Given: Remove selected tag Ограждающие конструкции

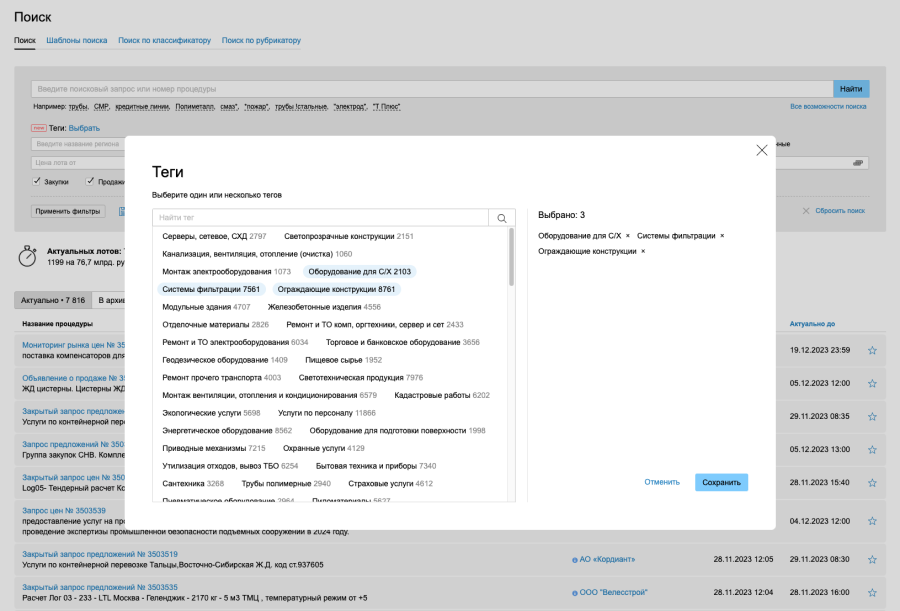Looking at the screenshot, I should pos(643,252).
